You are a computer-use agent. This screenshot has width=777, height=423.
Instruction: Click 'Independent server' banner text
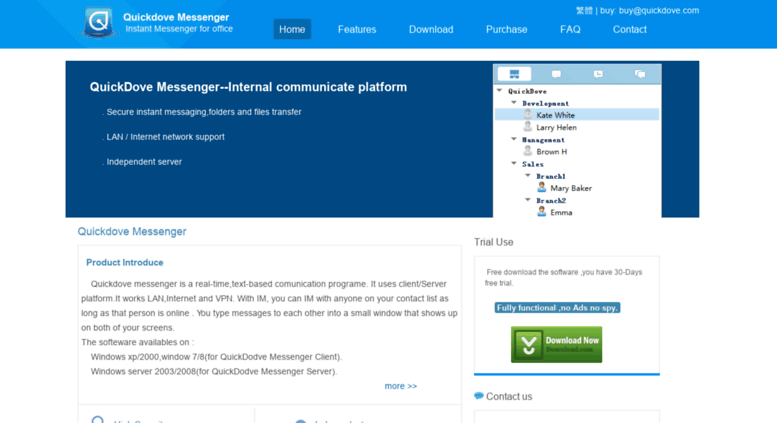[x=144, y=161]
